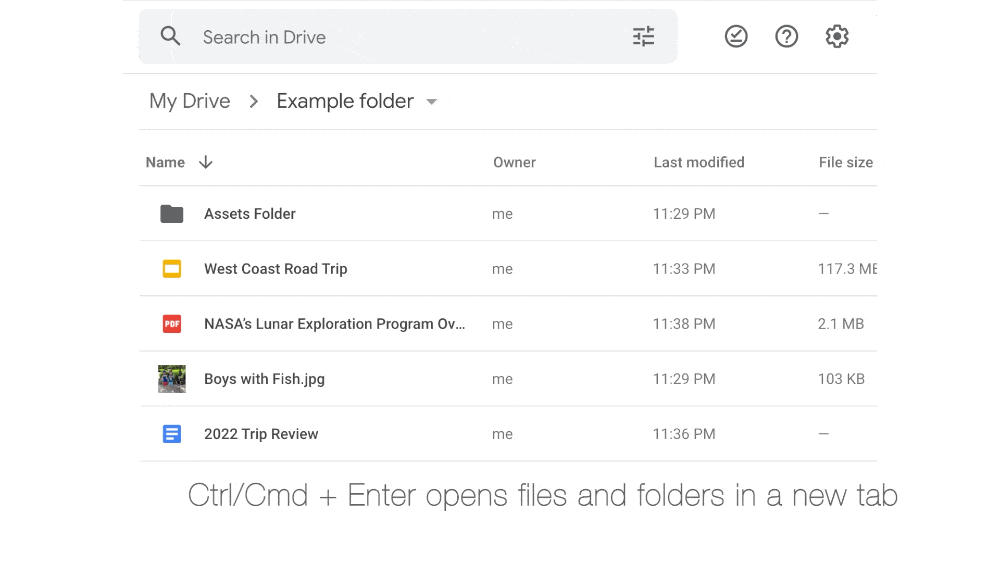Open the Settings gear icon
Screen dimensions: 1000x562
(x=837, y=37)
